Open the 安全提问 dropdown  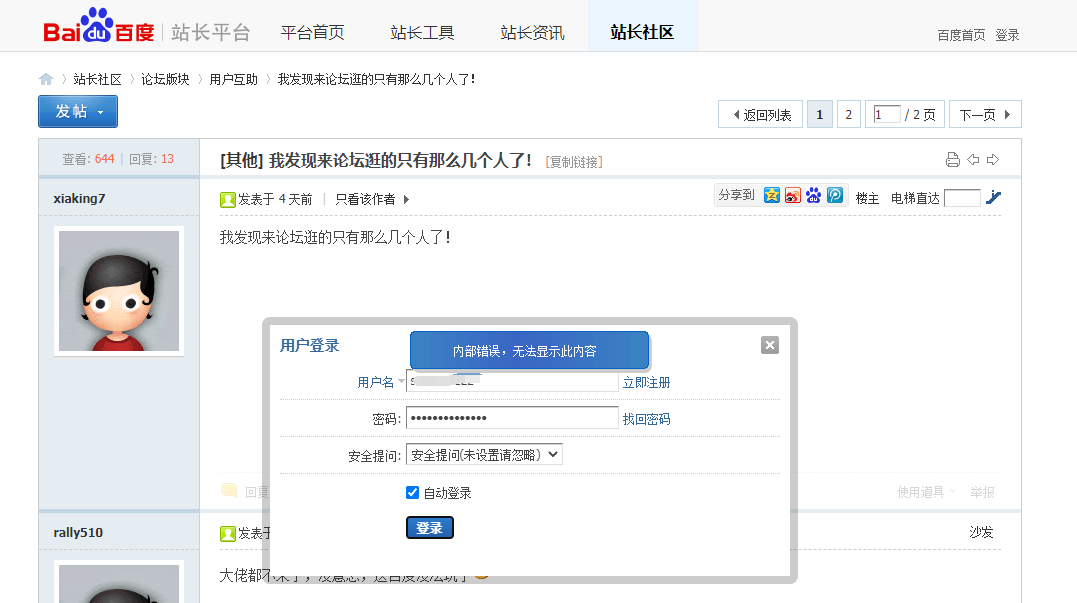484,455
